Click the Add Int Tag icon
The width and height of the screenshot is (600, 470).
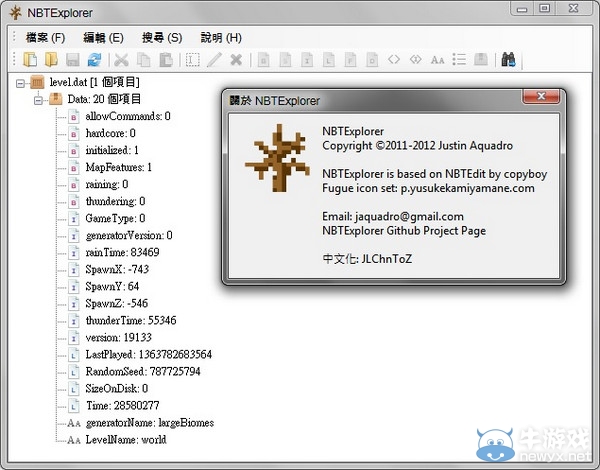coord(307,60)
